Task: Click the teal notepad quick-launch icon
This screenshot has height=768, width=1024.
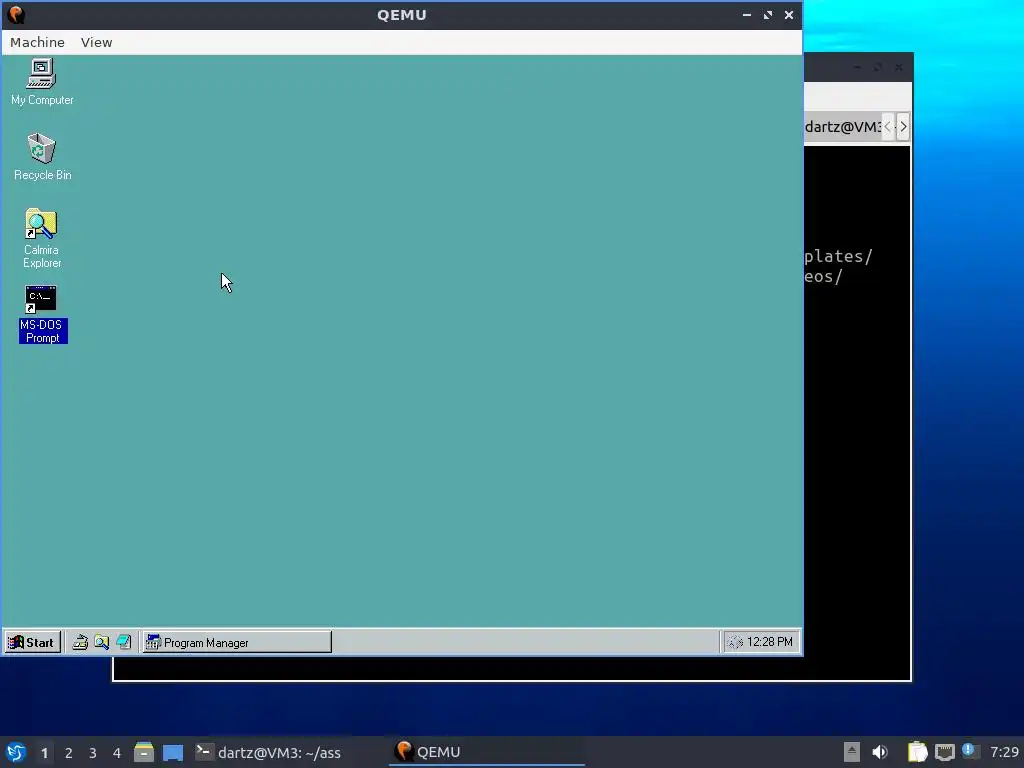Action: tap(123, 642)
